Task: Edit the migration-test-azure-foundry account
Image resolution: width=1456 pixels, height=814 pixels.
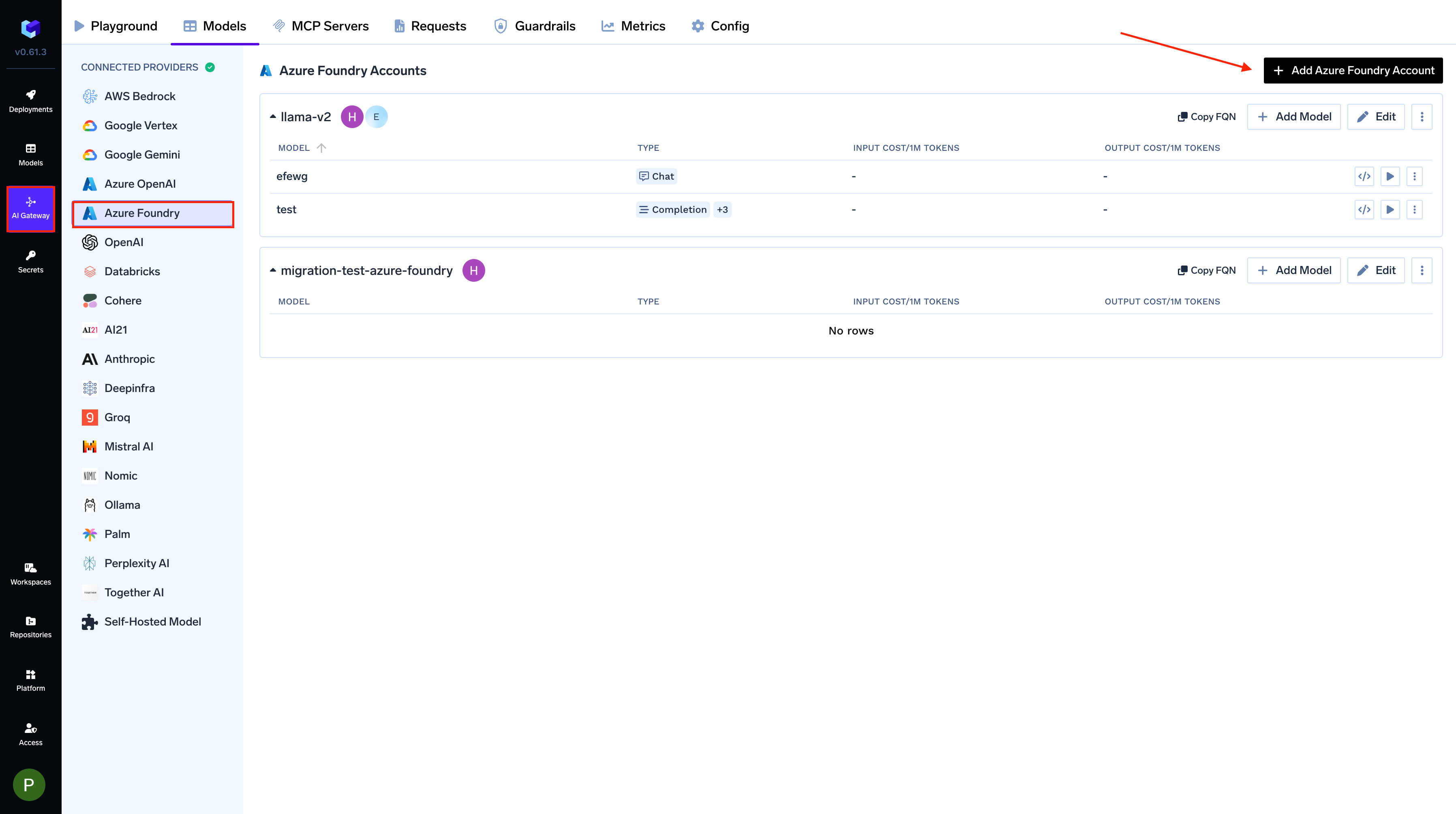Action: pos(1376,271)
